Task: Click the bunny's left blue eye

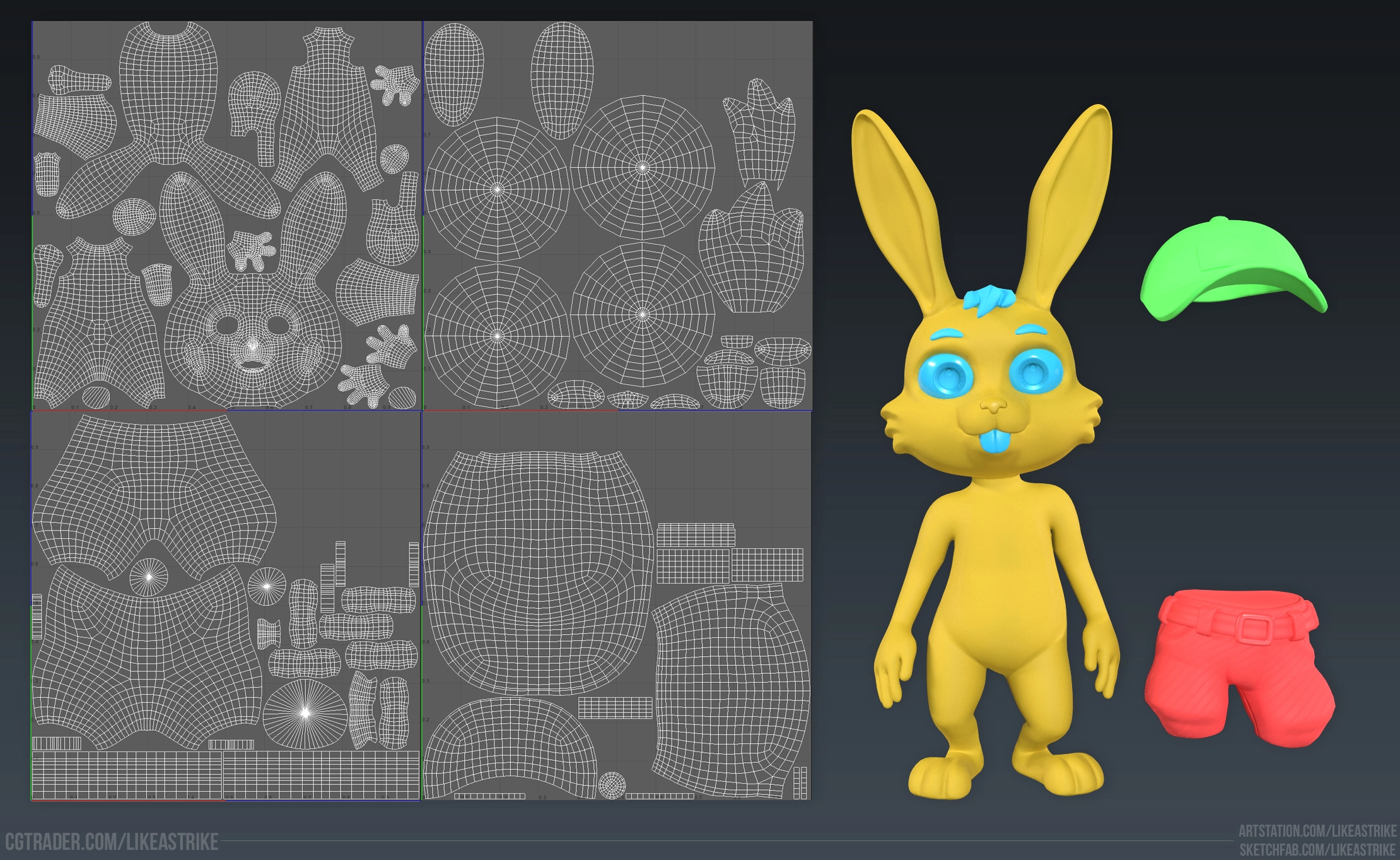Action: tap(947, 377)
